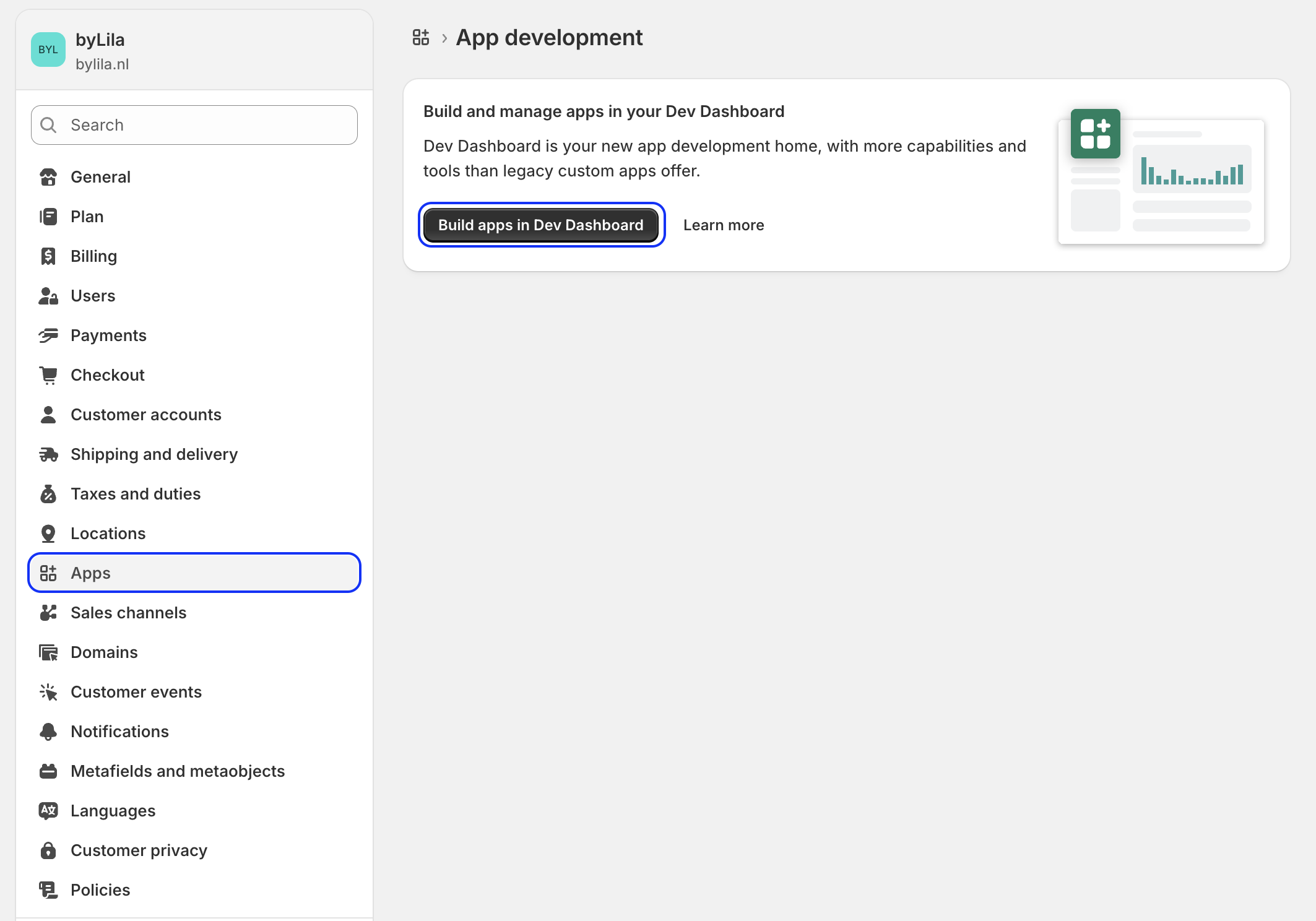This screenshot has height=921, width=1316.
Task: Click the apps icon in the breadcrumb
Action: (421, 37)
